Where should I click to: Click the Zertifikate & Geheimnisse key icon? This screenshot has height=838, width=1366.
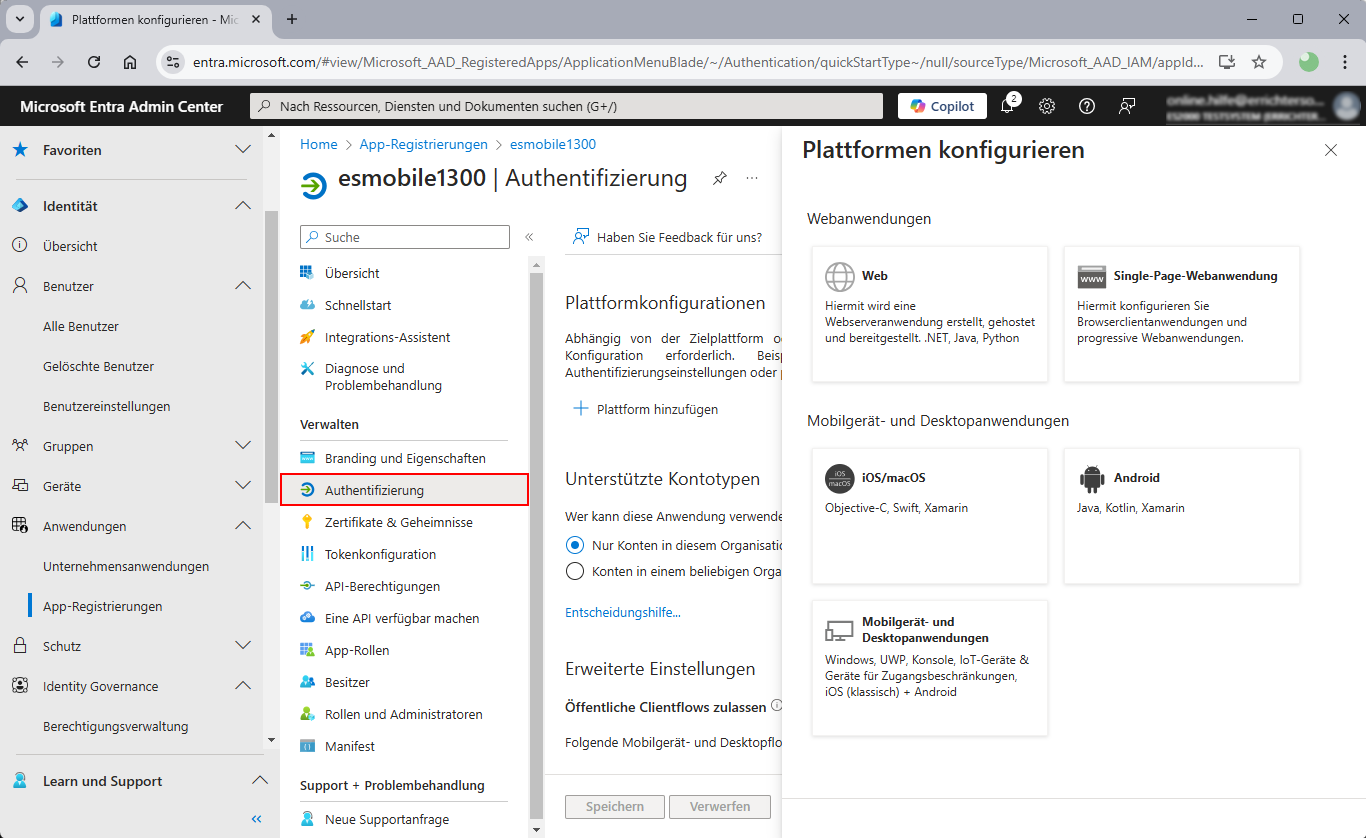click(x=308, y=522)
